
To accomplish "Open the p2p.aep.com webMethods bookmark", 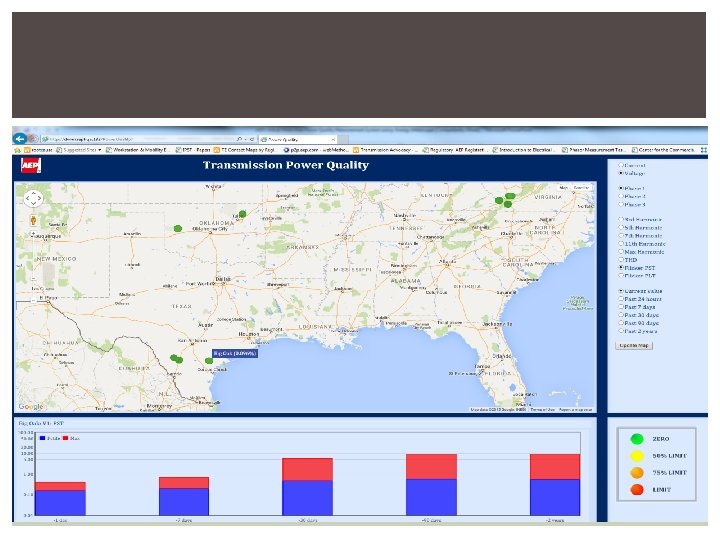I will tap(316, 150).
